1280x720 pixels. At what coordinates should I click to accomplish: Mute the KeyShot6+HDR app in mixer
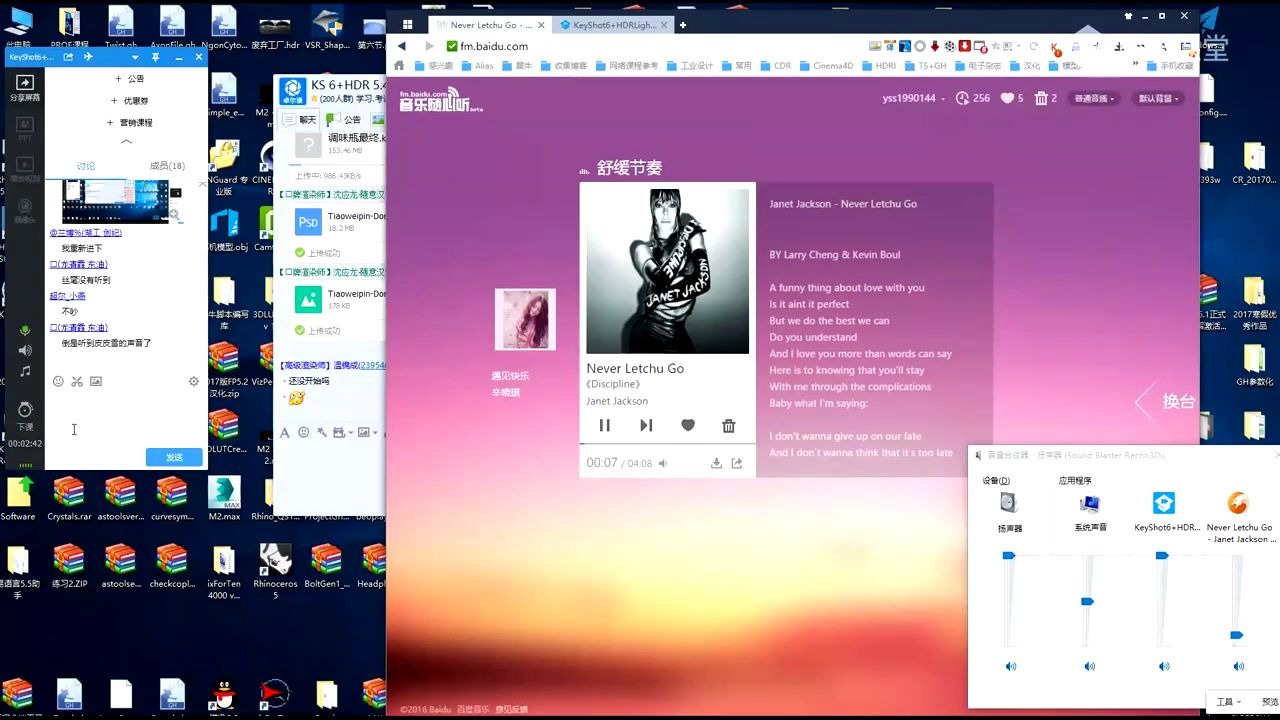click(1164, 666)
